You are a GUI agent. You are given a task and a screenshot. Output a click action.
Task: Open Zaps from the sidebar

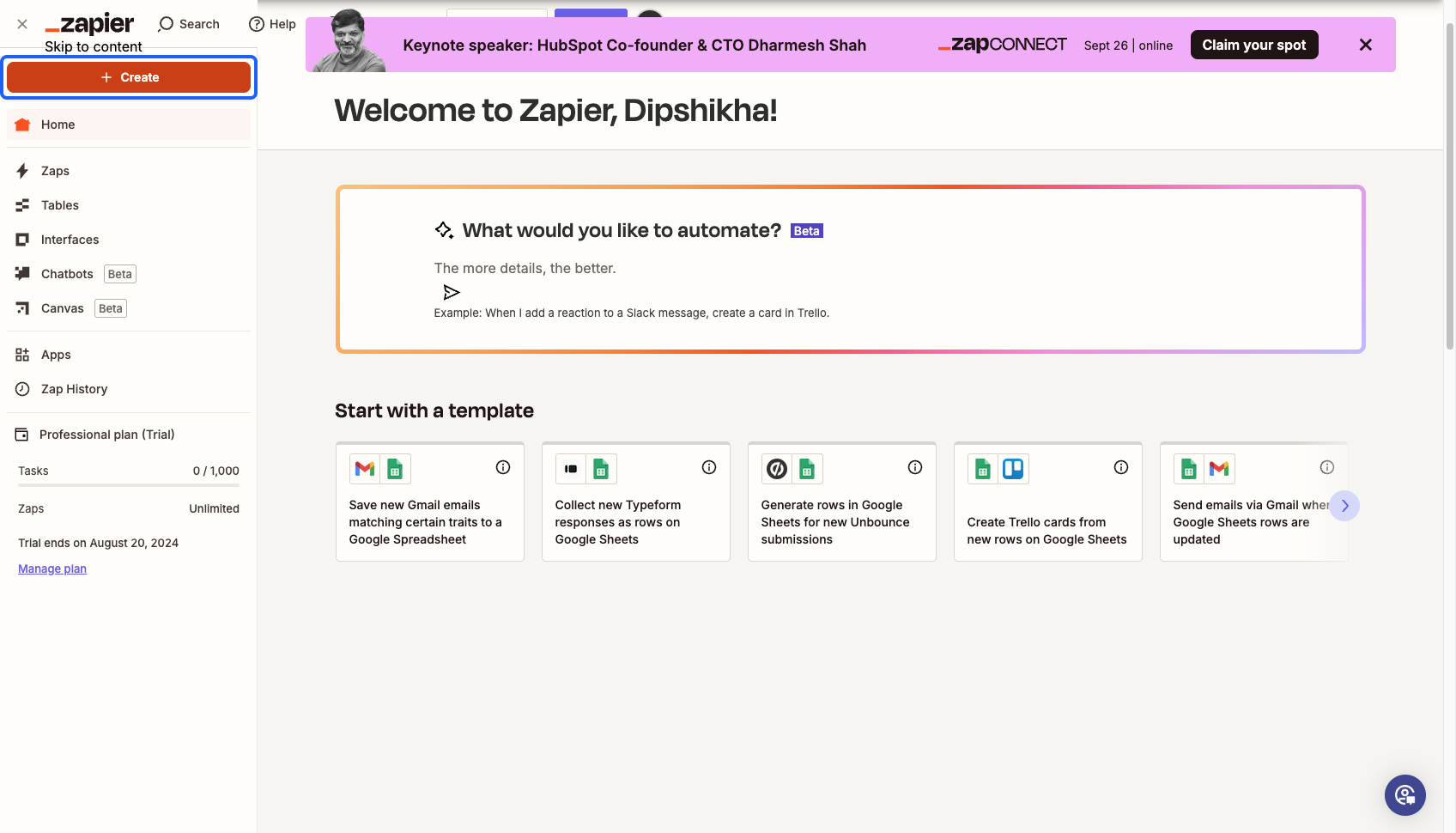click(x=129, y=171)
